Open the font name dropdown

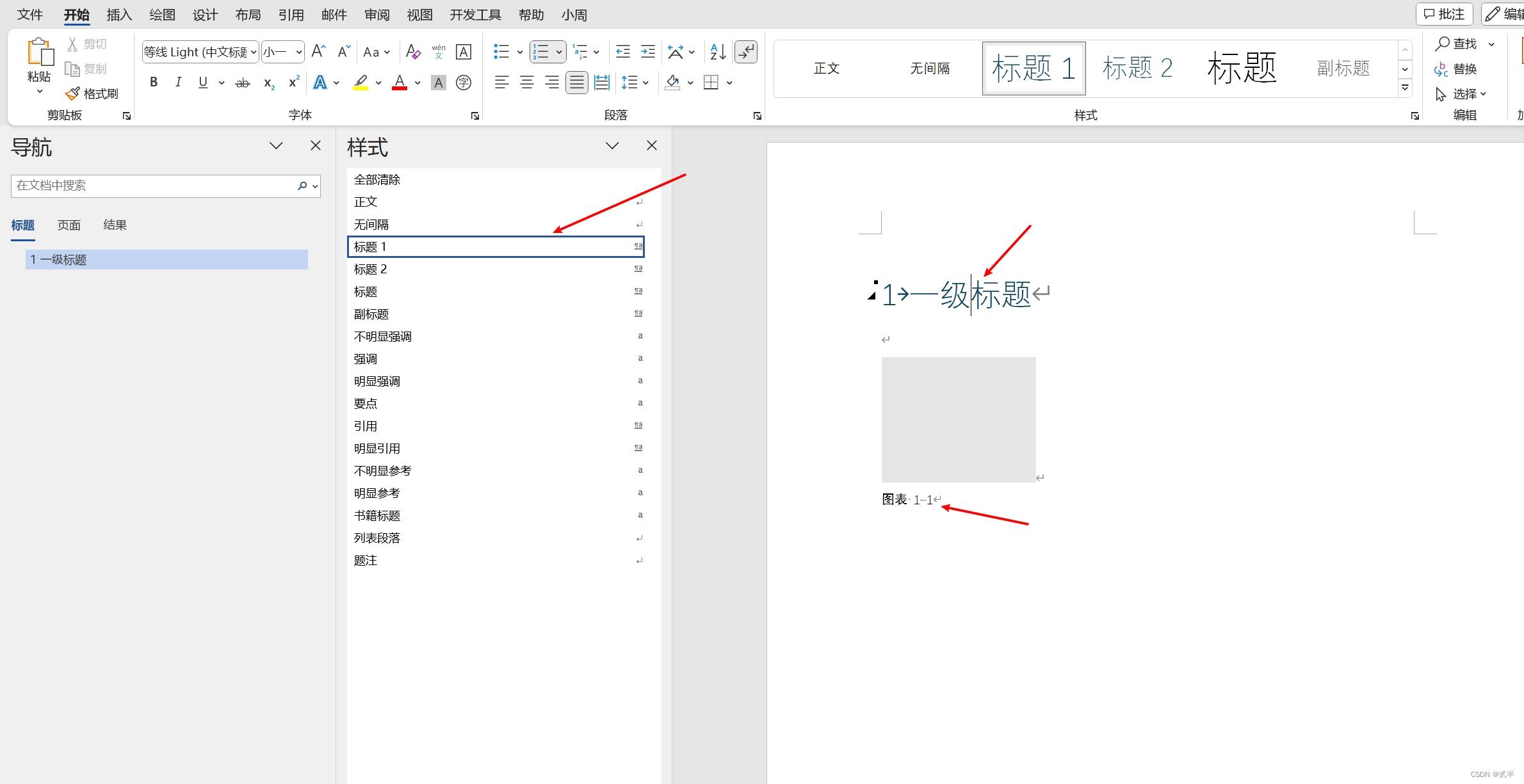tap(254, 52)
